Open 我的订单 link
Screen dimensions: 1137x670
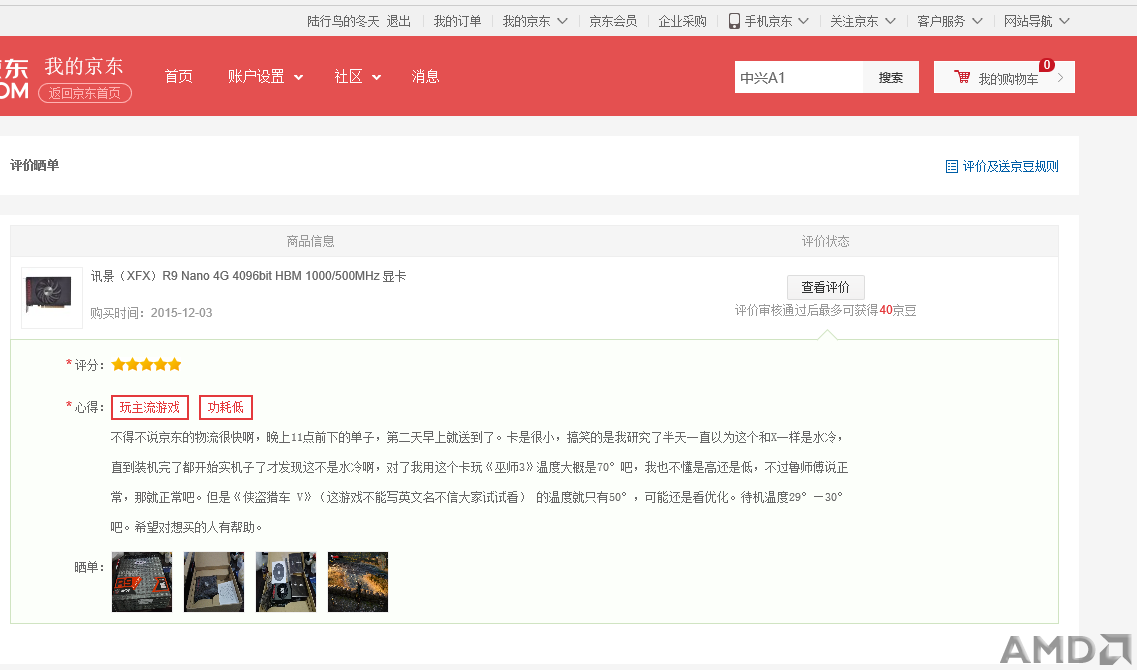coord(458,21)
